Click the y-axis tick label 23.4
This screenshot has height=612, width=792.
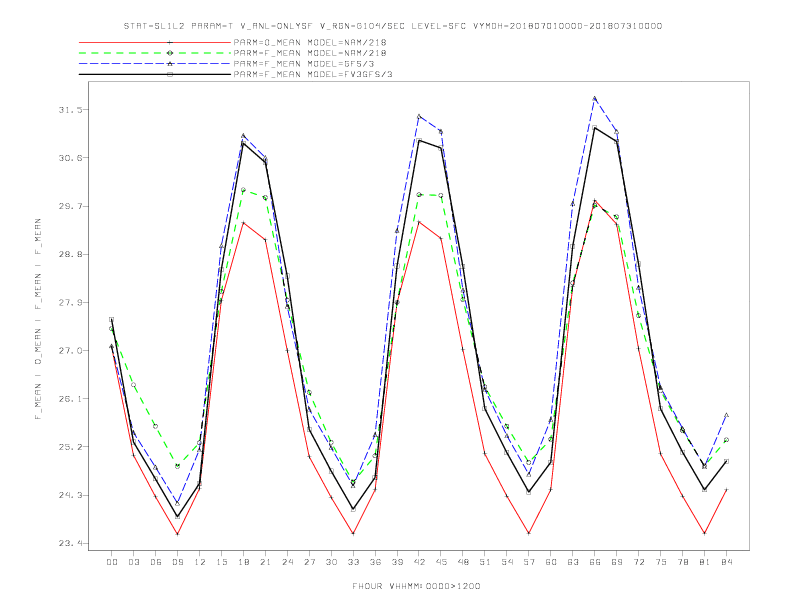click(69, 543)
